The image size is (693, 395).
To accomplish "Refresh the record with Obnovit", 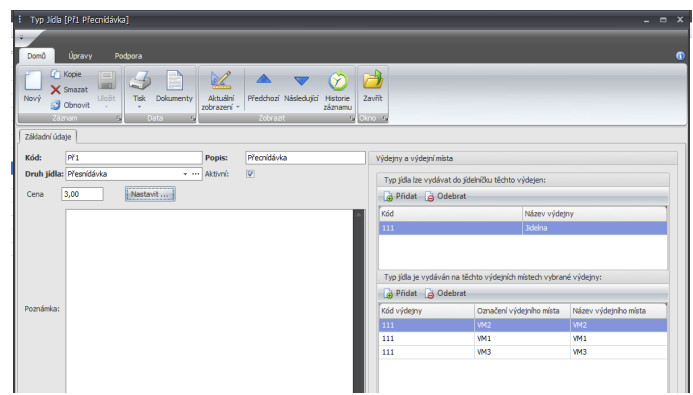I will [70, 105].
